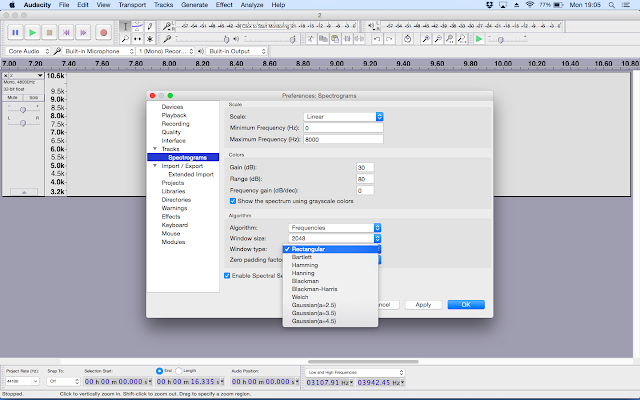
Task: Click the Pause transport button
Action: pos(15,32)
